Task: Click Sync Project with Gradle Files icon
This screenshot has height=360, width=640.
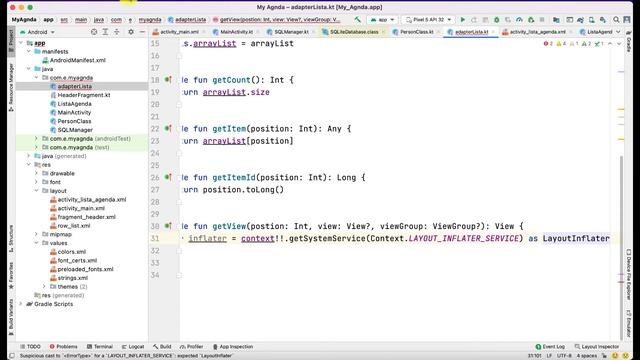Action: point(580,20)
